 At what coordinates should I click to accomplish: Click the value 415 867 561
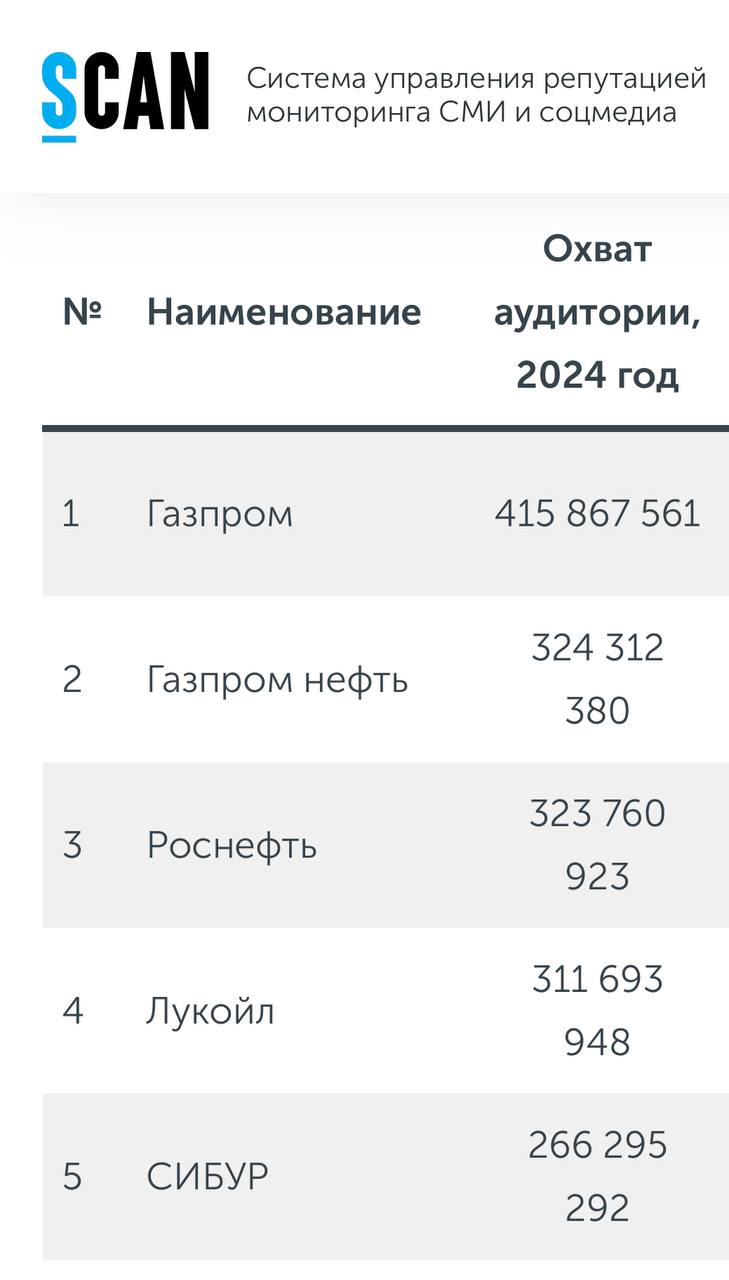[597, 514]
